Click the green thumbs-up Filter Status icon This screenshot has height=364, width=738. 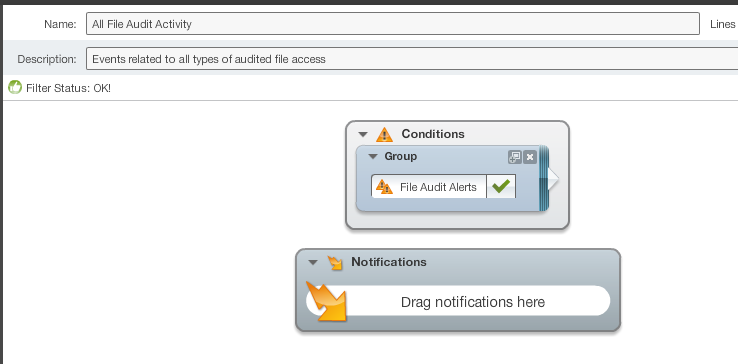coord(15,87)
